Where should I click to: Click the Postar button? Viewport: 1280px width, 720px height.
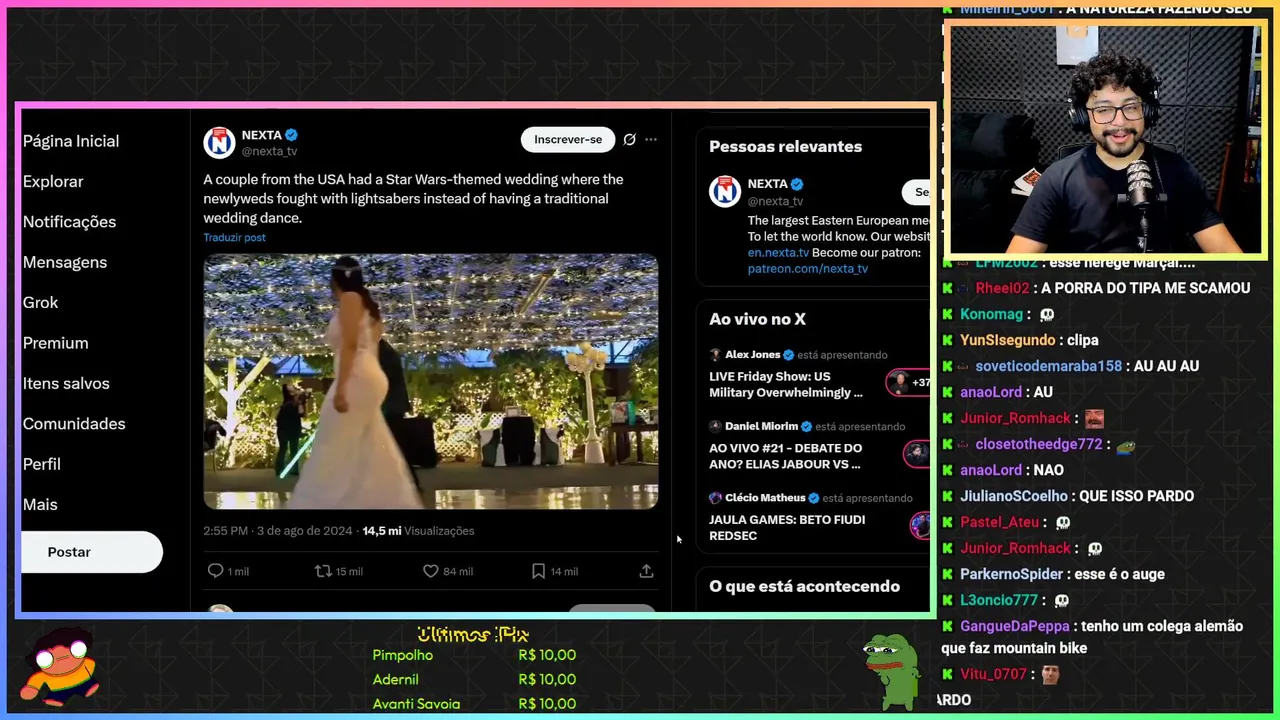tap(91, 552)
